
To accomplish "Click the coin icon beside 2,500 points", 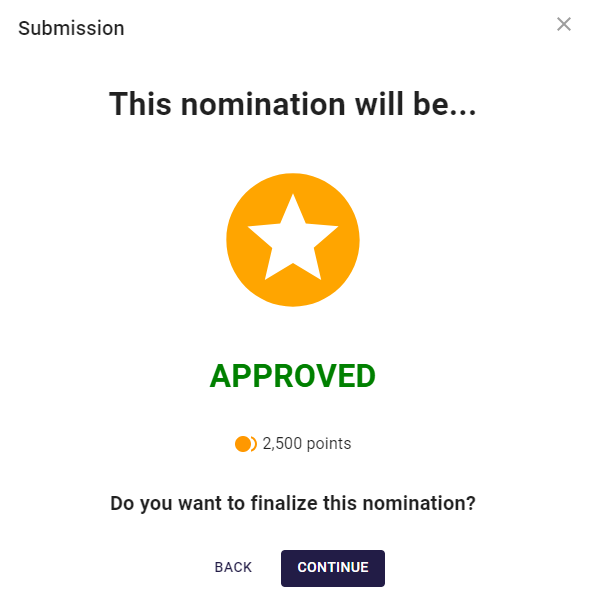I will 246,444.
